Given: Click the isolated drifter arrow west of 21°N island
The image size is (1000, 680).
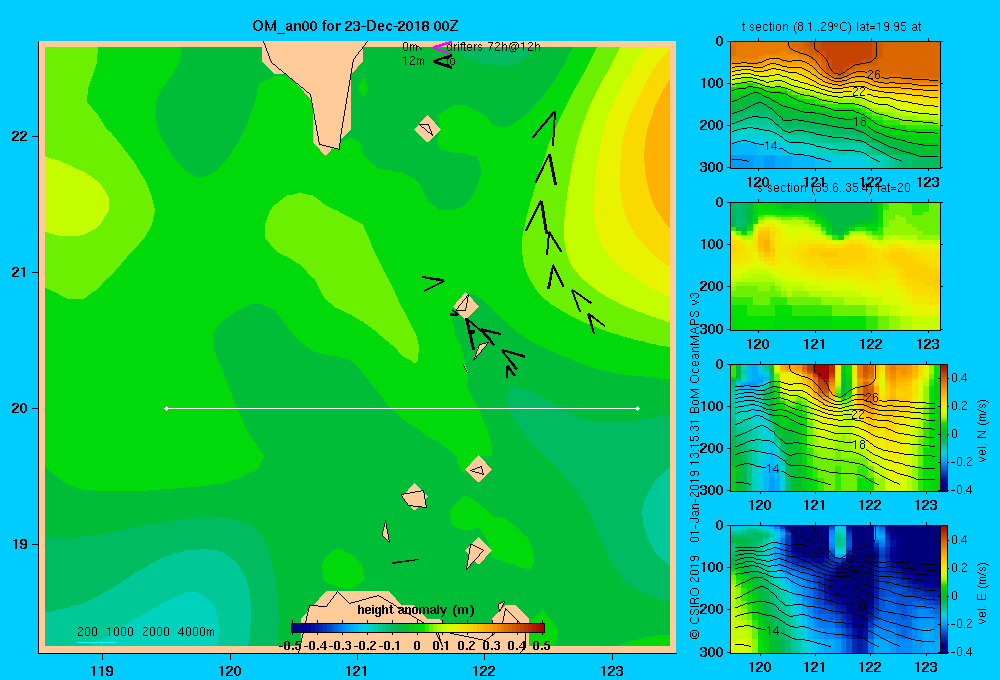Looking at the screenshot, I should click(x=433, y=283).
